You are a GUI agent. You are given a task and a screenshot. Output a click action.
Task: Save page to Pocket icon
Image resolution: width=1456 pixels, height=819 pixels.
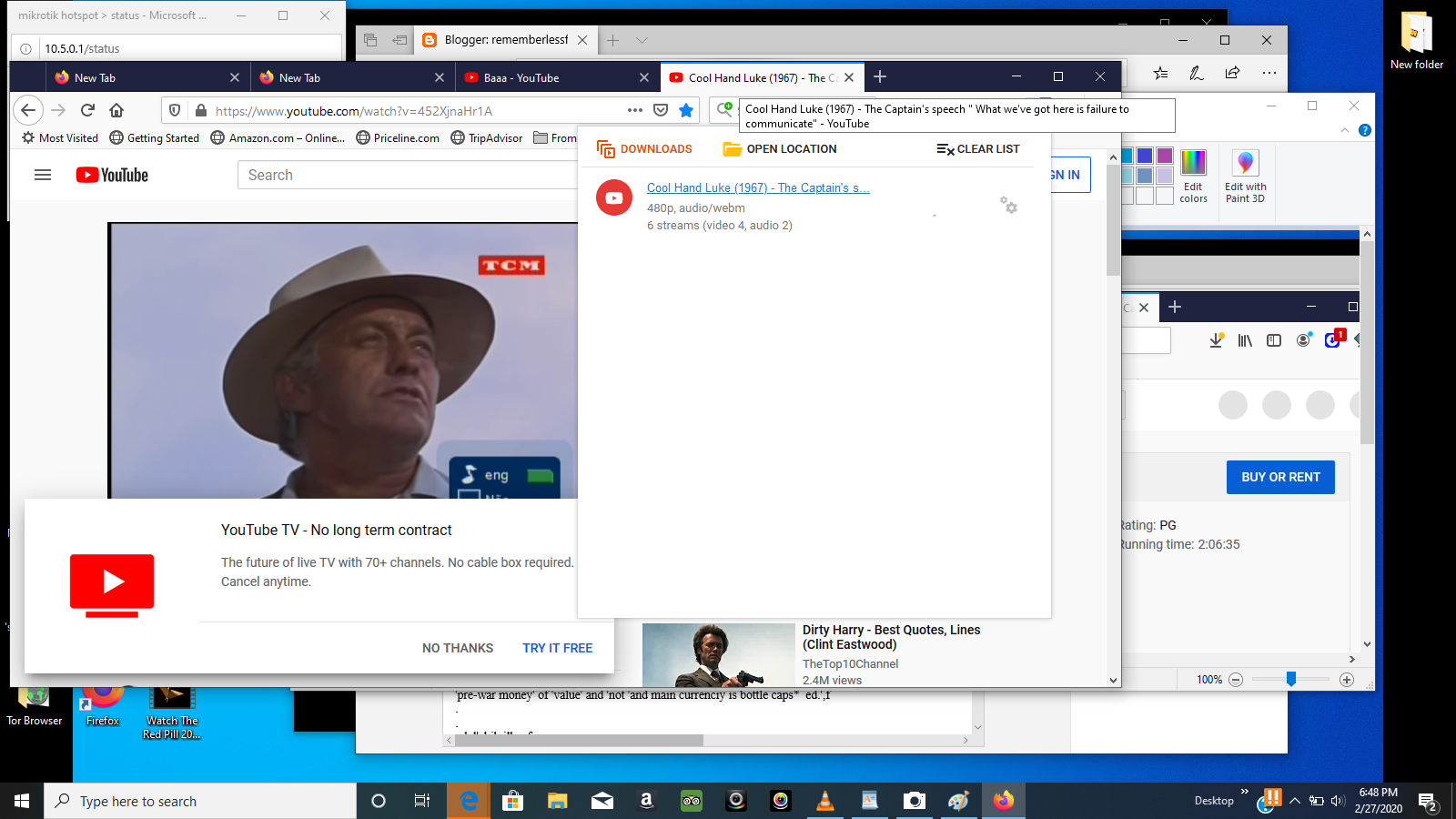coord(661,110)
